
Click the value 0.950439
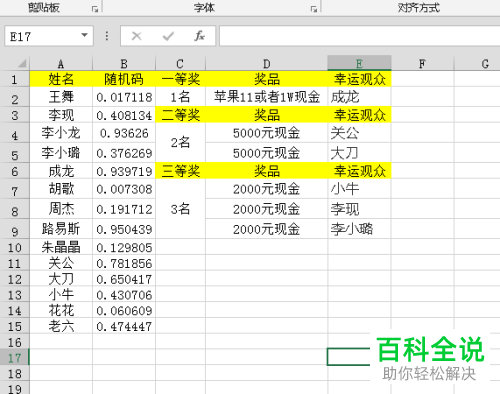point(124,229)
